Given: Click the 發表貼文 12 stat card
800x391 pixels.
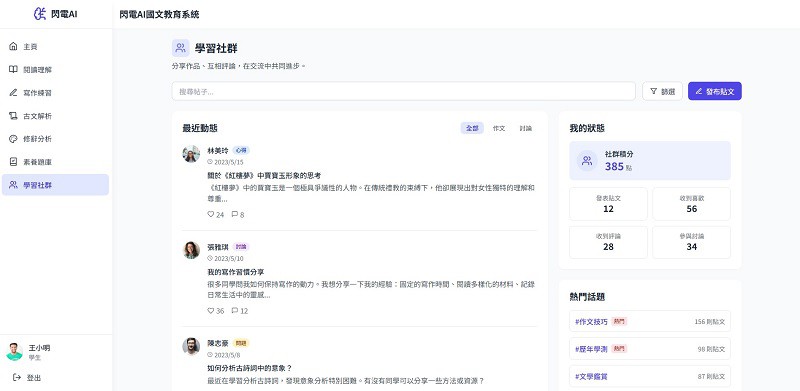Looking at the screenshot, I should coord(608,204).
